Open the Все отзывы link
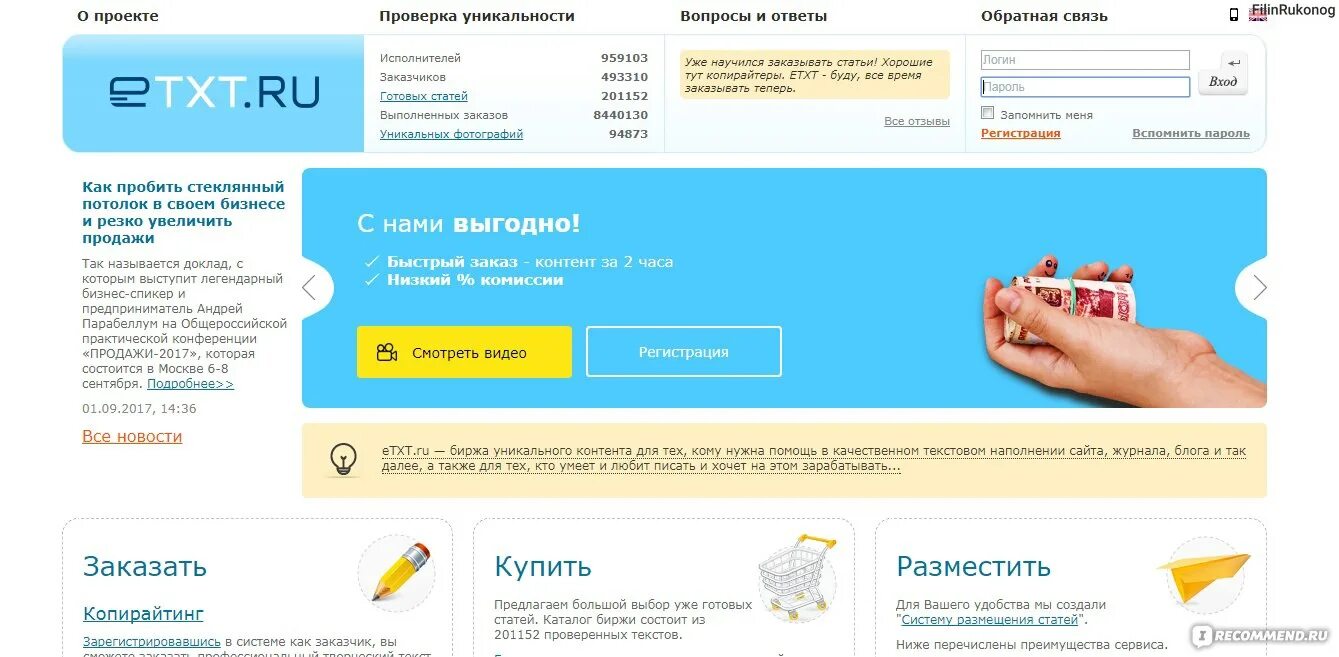 click(917, 121)
